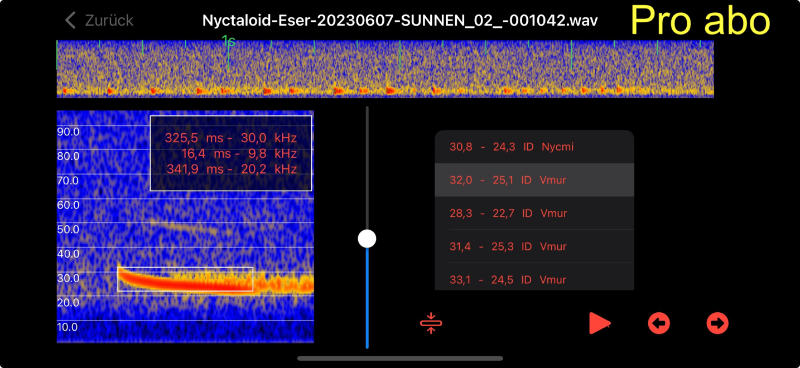Click the overview spectrogram strip
Viewport: 800px width, 368px height.
click(385, 69)
